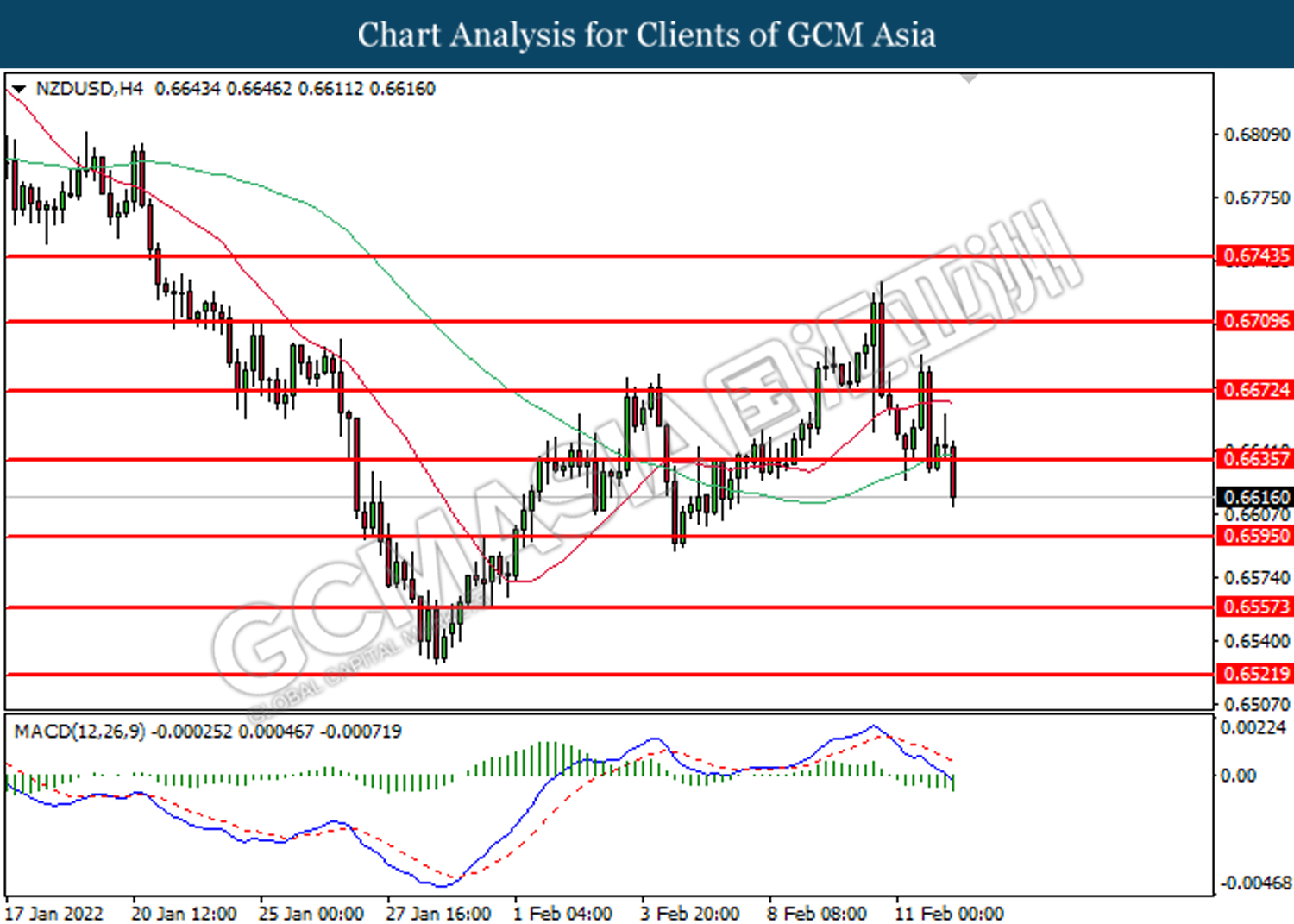Click the 8 Feb 08:00 time label
Screen dimensions: 1294x924
[817, 914]
